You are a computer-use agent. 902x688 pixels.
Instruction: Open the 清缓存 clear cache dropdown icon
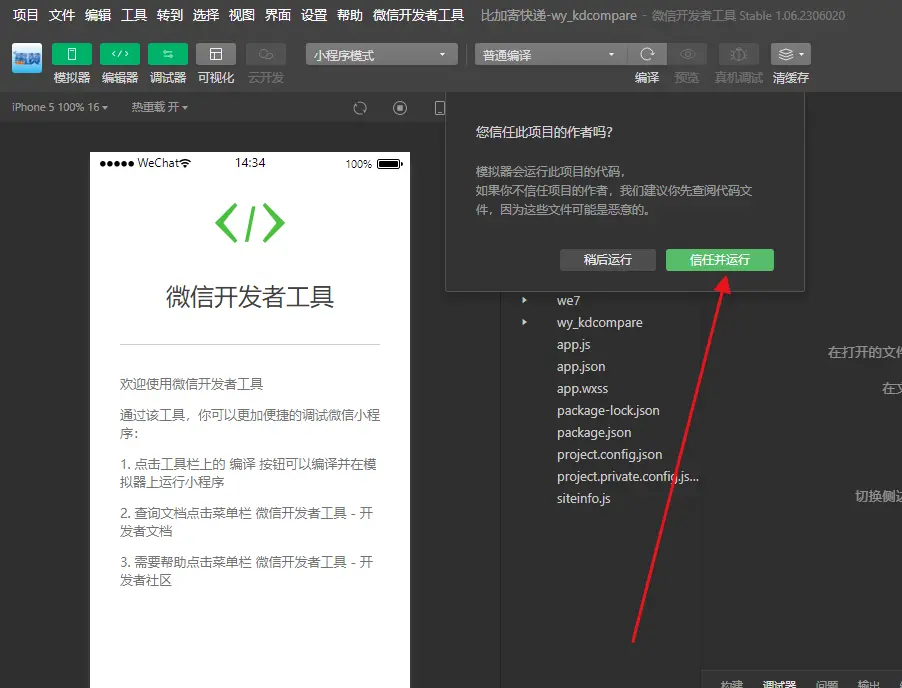pos(791,54)
